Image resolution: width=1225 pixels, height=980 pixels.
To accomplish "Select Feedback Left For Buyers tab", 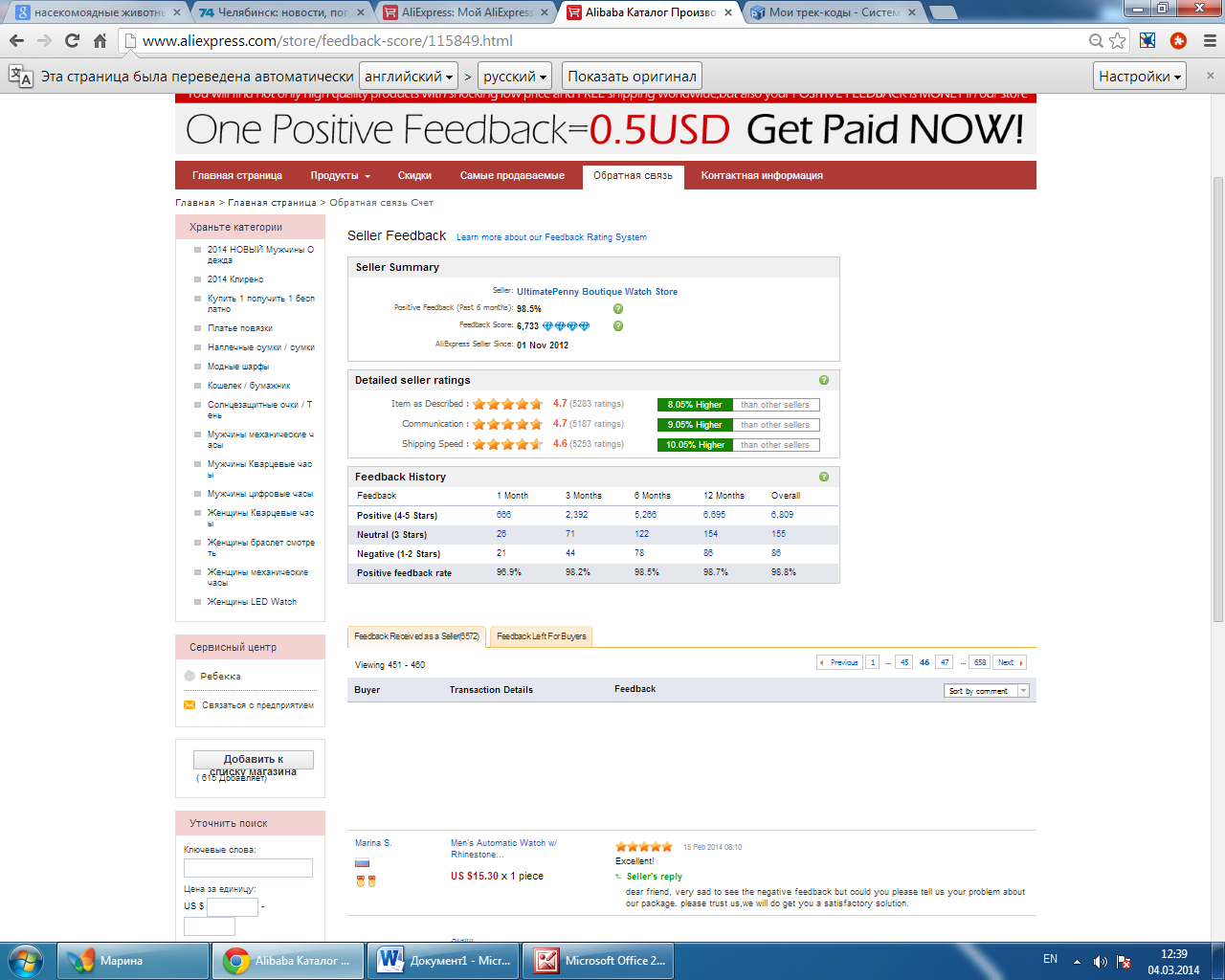I will pyautogui.click(x=542, y=636).
